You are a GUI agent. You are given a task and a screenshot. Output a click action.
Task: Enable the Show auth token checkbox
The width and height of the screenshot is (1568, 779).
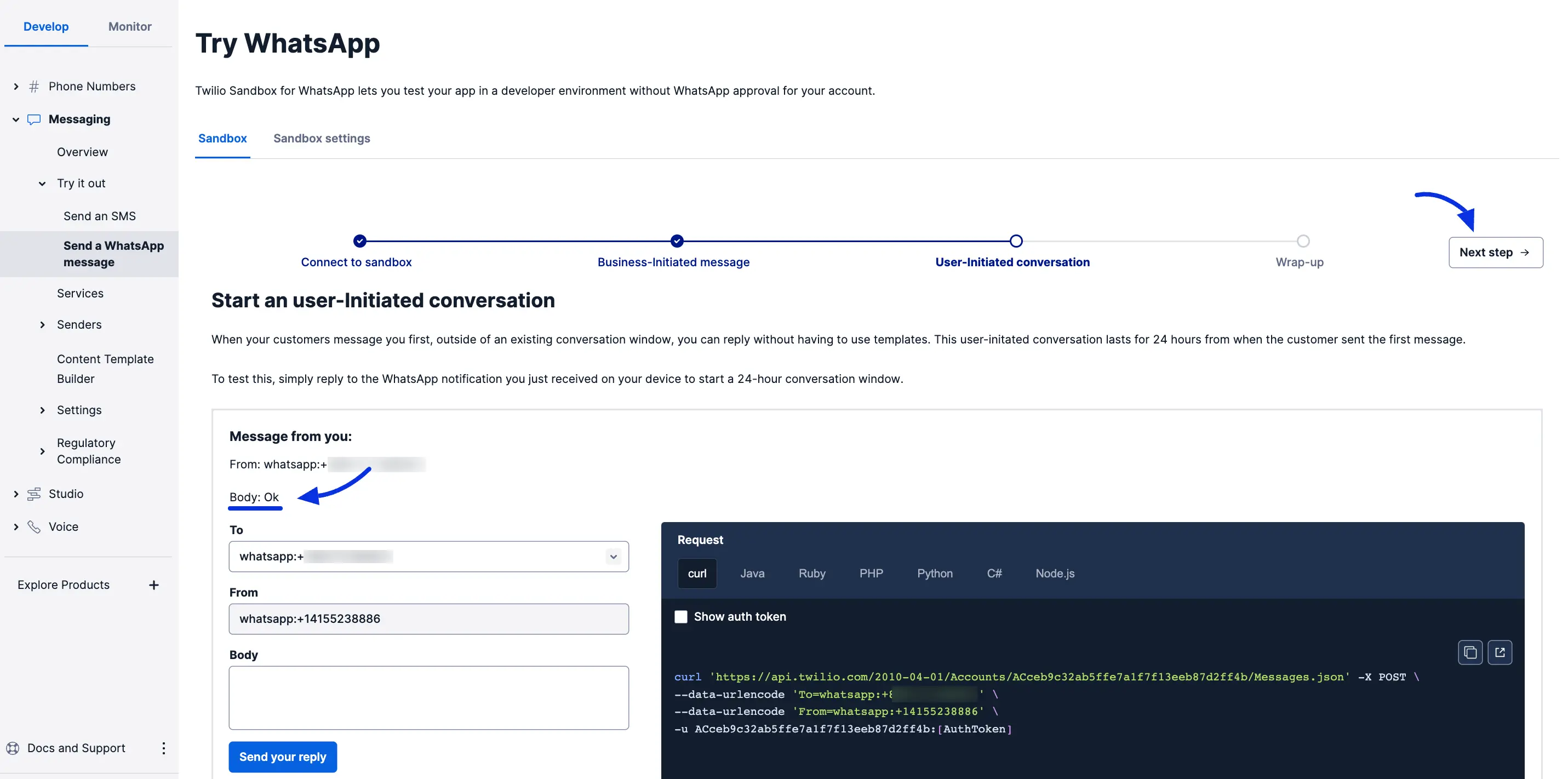tap(681, 616)
